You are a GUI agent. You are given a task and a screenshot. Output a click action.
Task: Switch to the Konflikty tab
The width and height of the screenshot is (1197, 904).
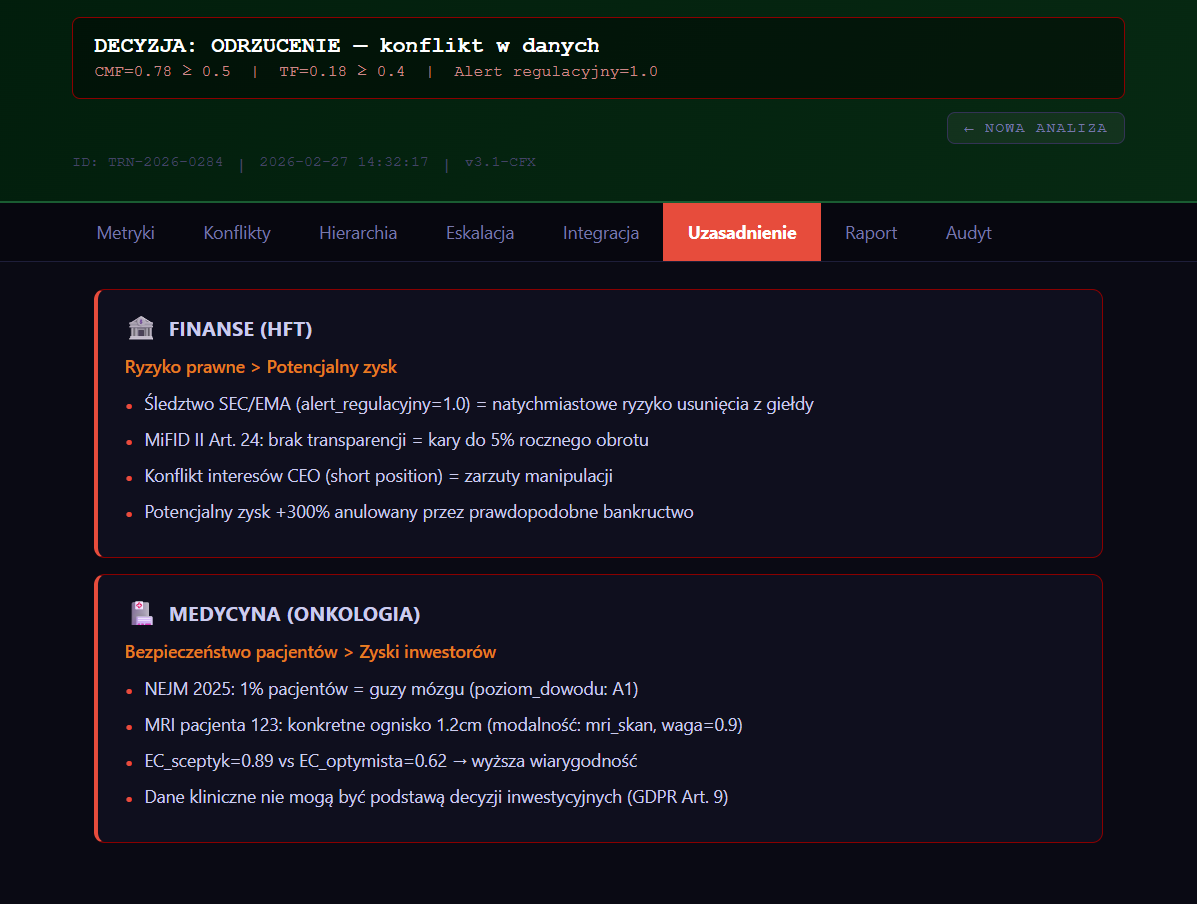[x=237, y=233]
